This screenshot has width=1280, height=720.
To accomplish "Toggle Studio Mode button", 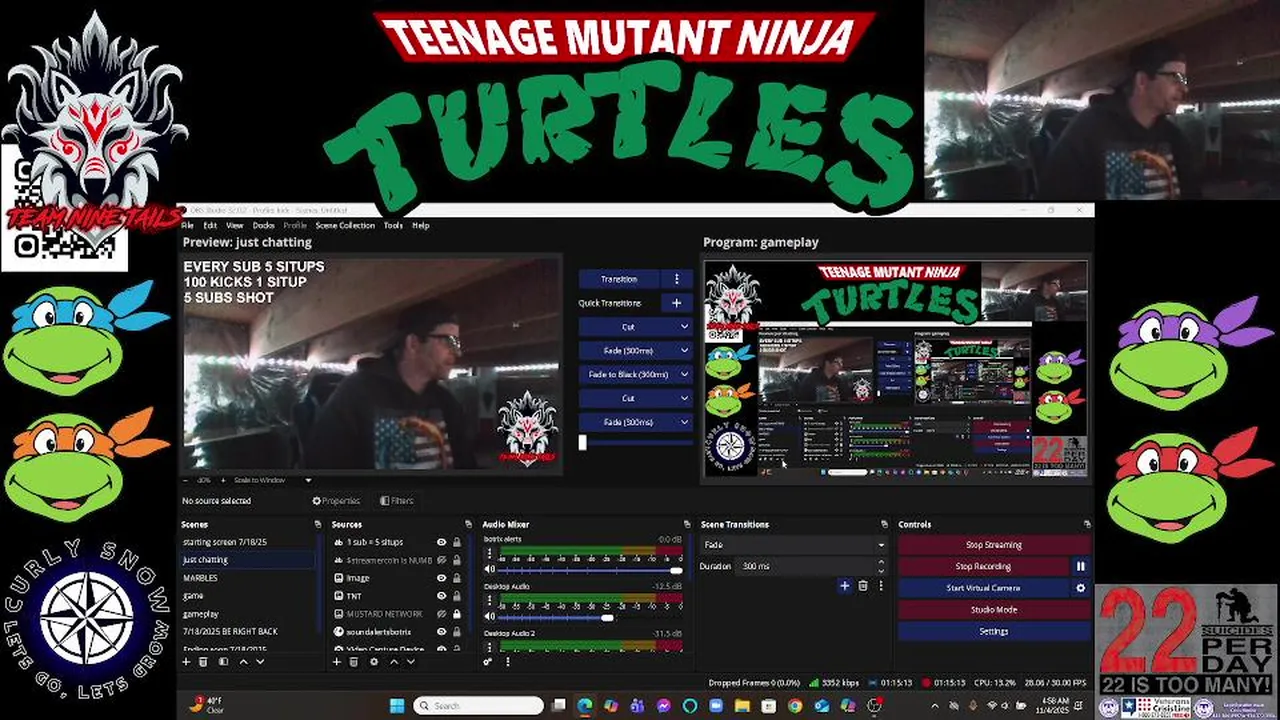I will click(x=994, y=609).
